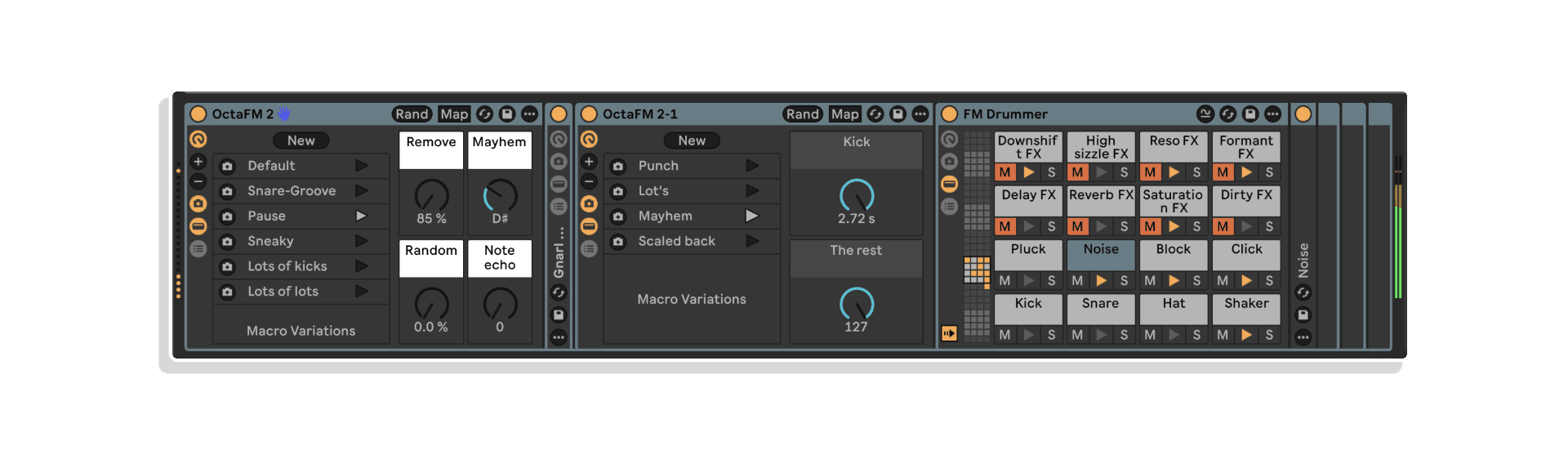
Task: Select the Sneaky variation row
Action: (301, 242)
